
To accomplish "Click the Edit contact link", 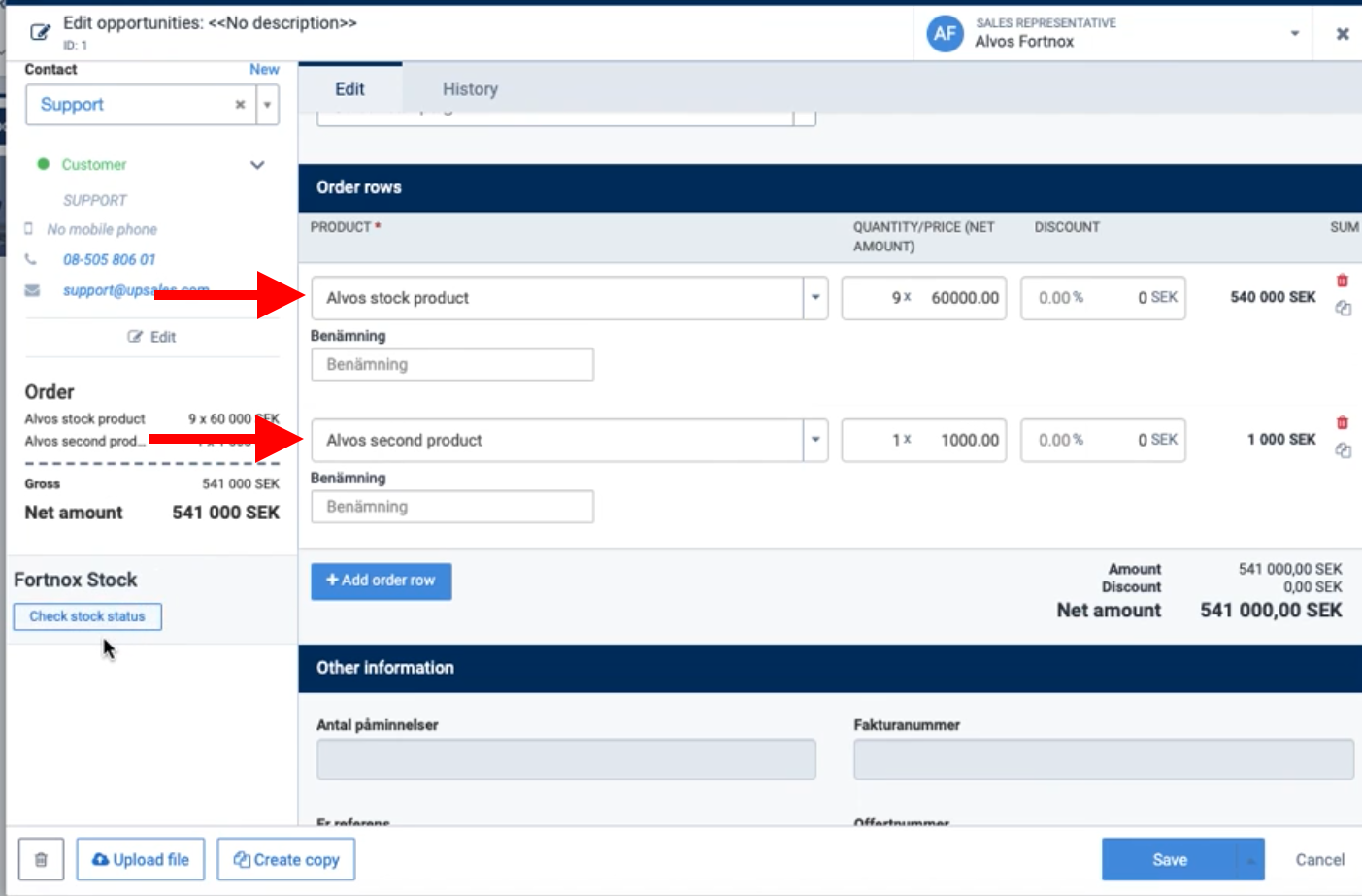I will pos(152,337).
